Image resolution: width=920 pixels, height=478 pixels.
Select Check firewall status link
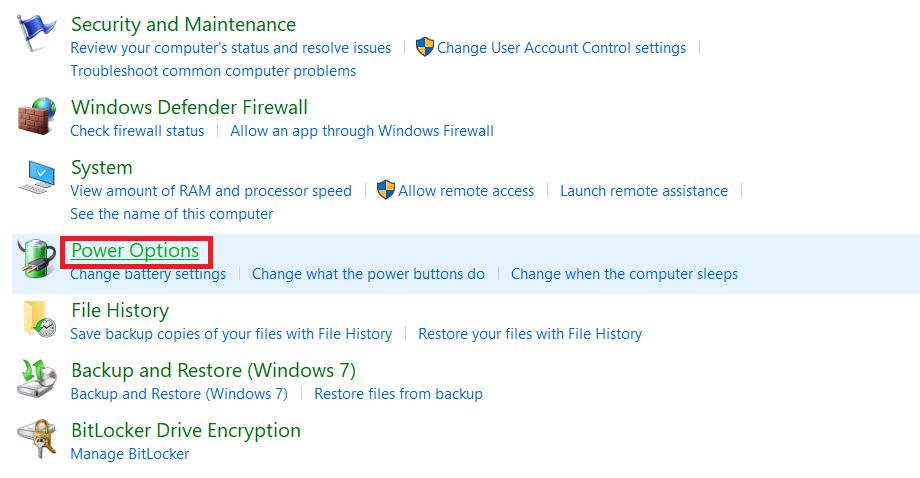coord(137,131)
